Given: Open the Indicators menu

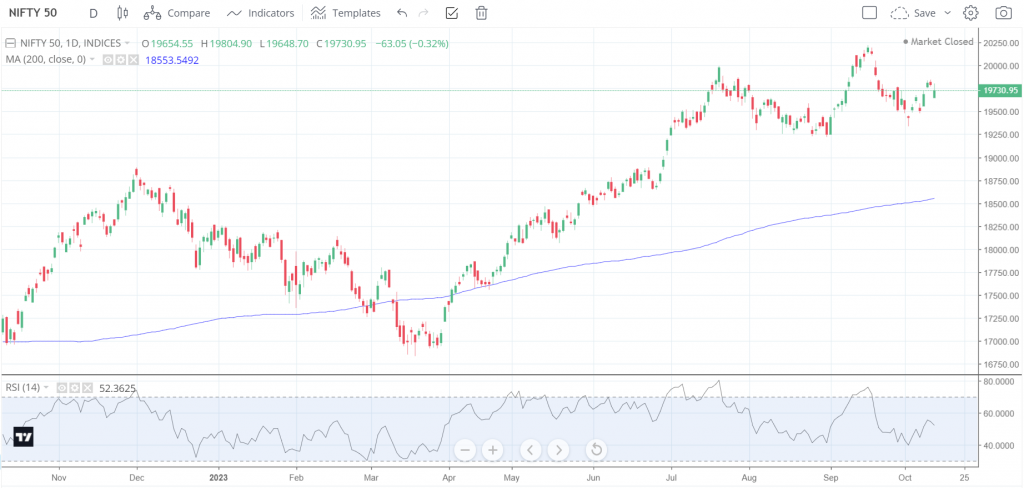Looking at the screenshot, I should click(x=261, y=12).
